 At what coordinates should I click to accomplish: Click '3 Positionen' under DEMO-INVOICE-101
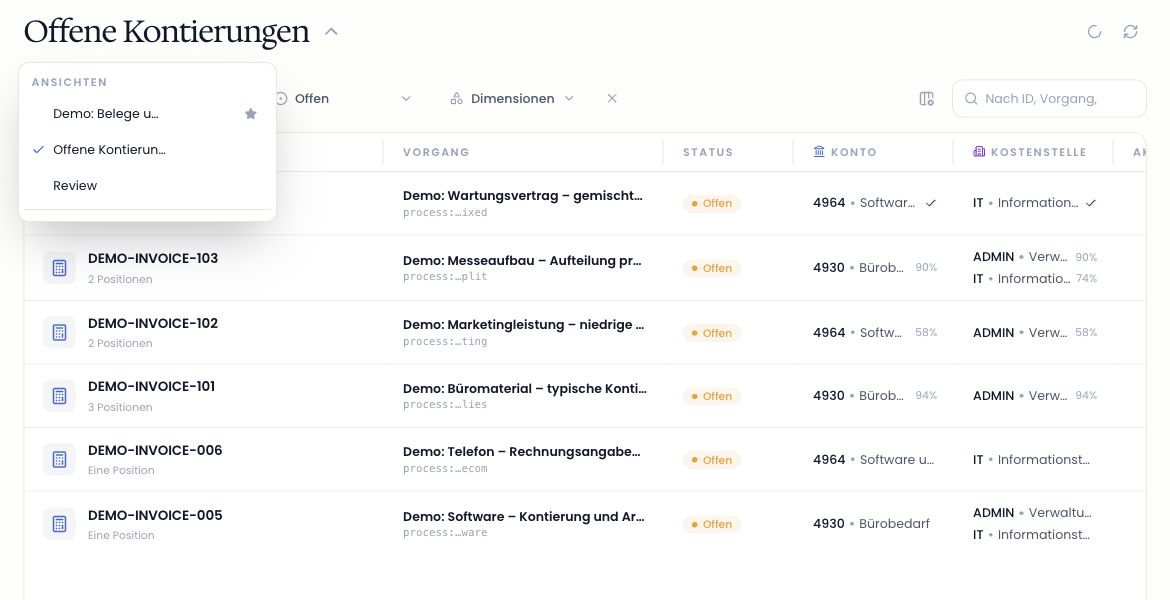pos(120,407)
